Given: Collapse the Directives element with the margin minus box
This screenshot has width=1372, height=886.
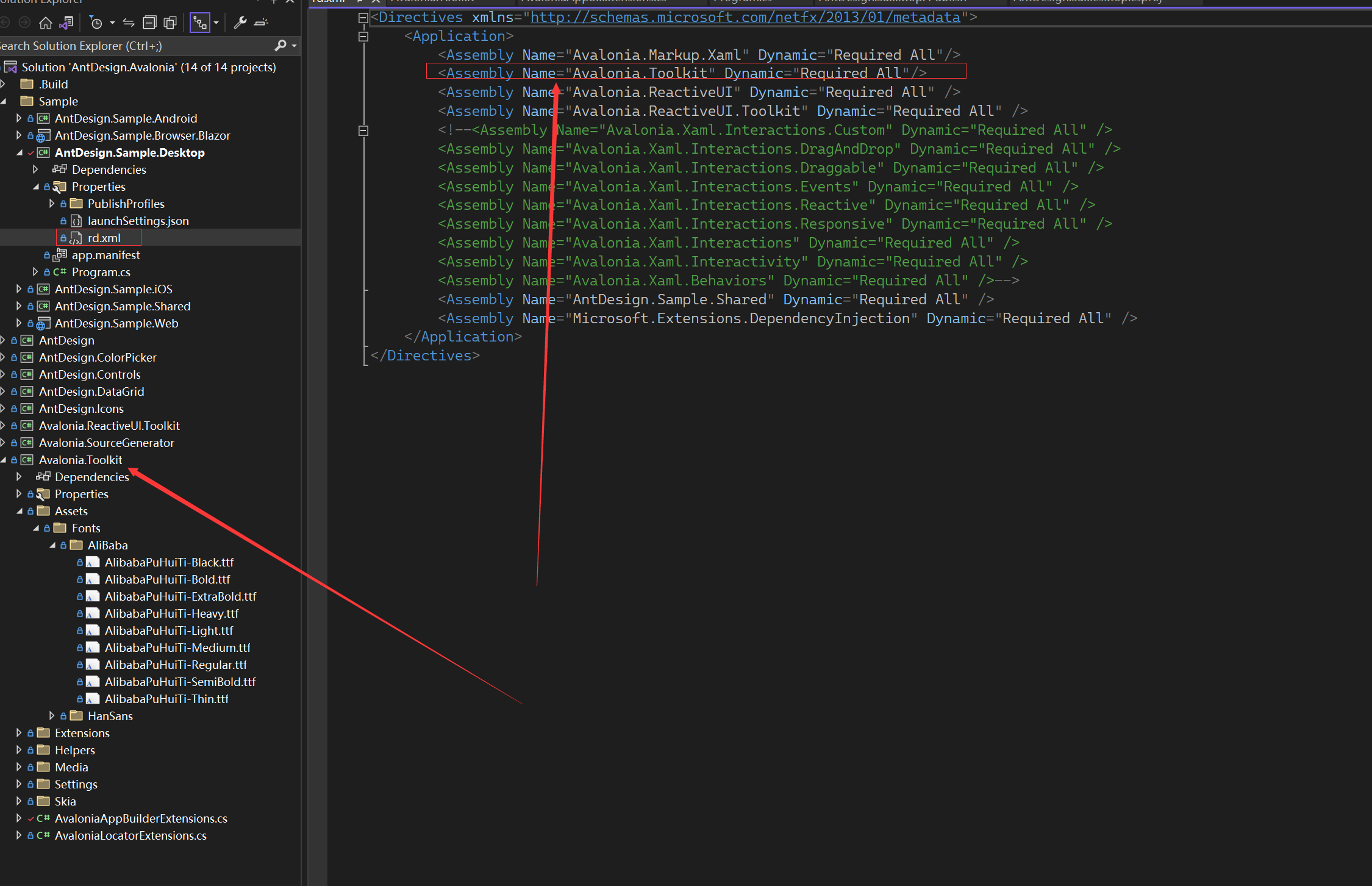Looking at the screenshot, I should 363,17.
